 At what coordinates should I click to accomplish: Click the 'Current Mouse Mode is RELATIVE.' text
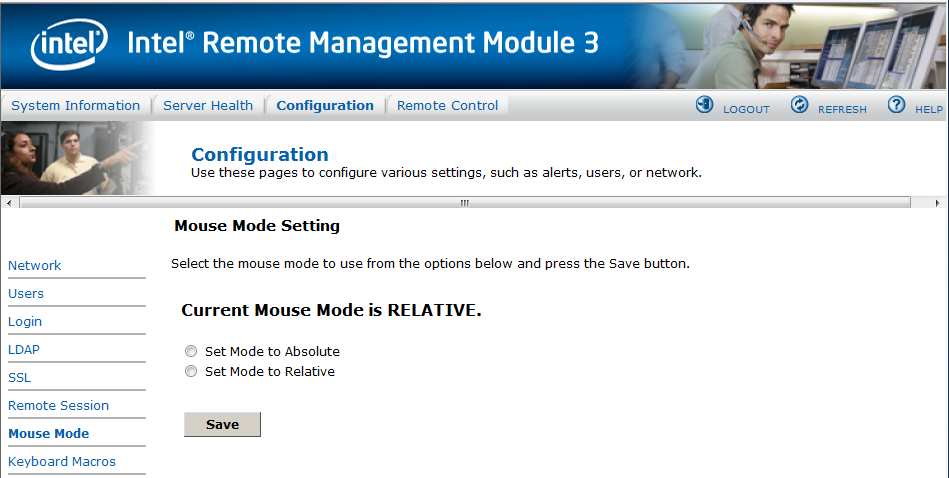pos(331,310)
